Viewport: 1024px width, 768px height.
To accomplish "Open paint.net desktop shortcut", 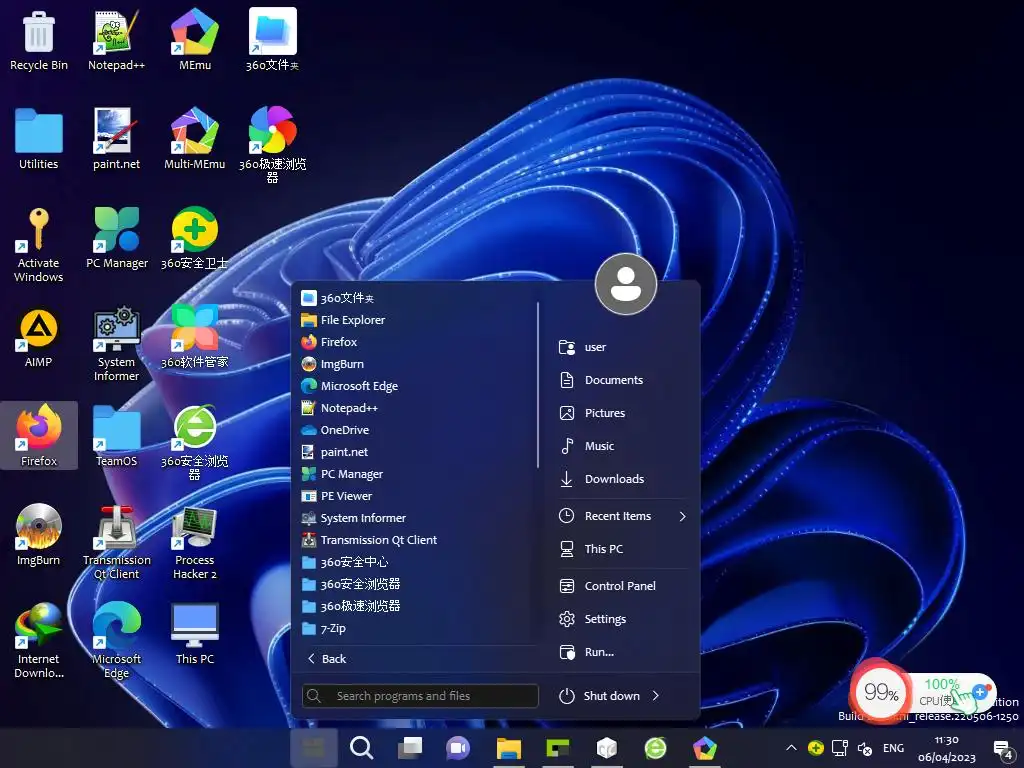I will point(116,139).
